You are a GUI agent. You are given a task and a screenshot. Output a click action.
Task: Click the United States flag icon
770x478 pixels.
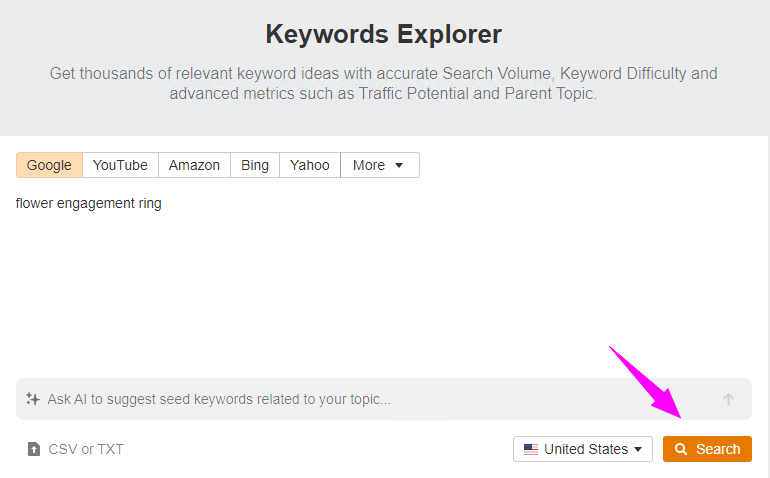531,449
